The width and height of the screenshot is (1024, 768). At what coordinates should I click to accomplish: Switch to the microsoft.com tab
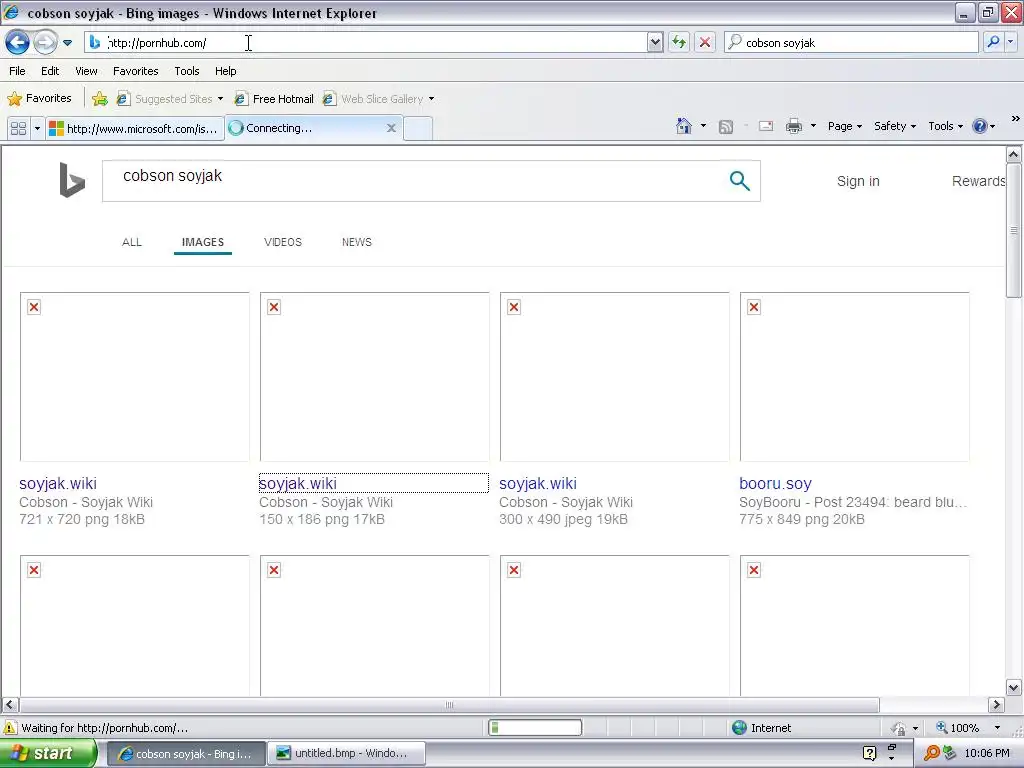coord(135,128)
